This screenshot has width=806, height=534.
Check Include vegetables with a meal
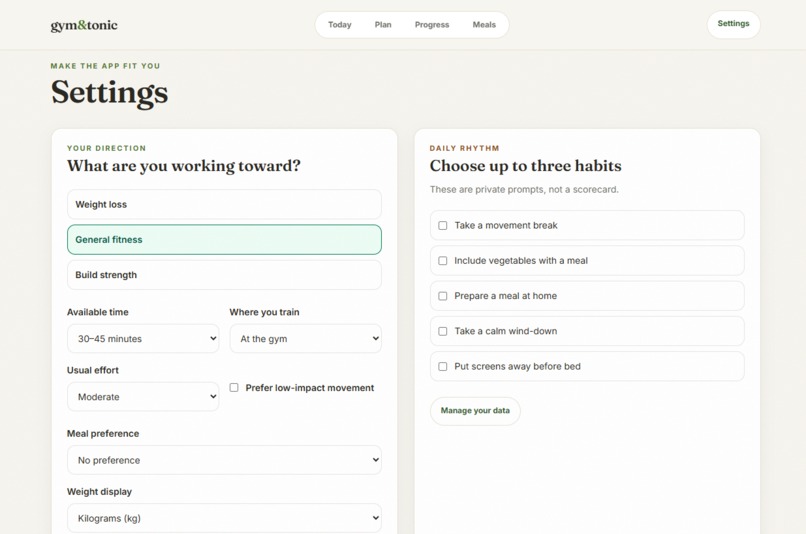tap(443, 261)
